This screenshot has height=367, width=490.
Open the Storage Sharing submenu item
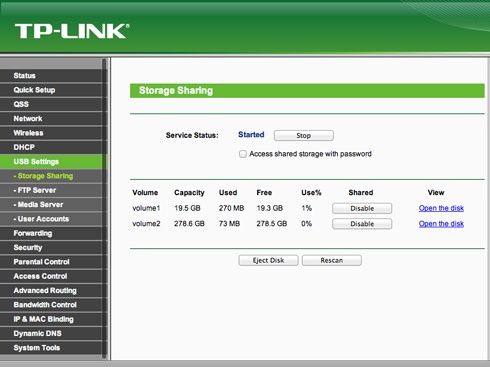(x=51, y=176)
